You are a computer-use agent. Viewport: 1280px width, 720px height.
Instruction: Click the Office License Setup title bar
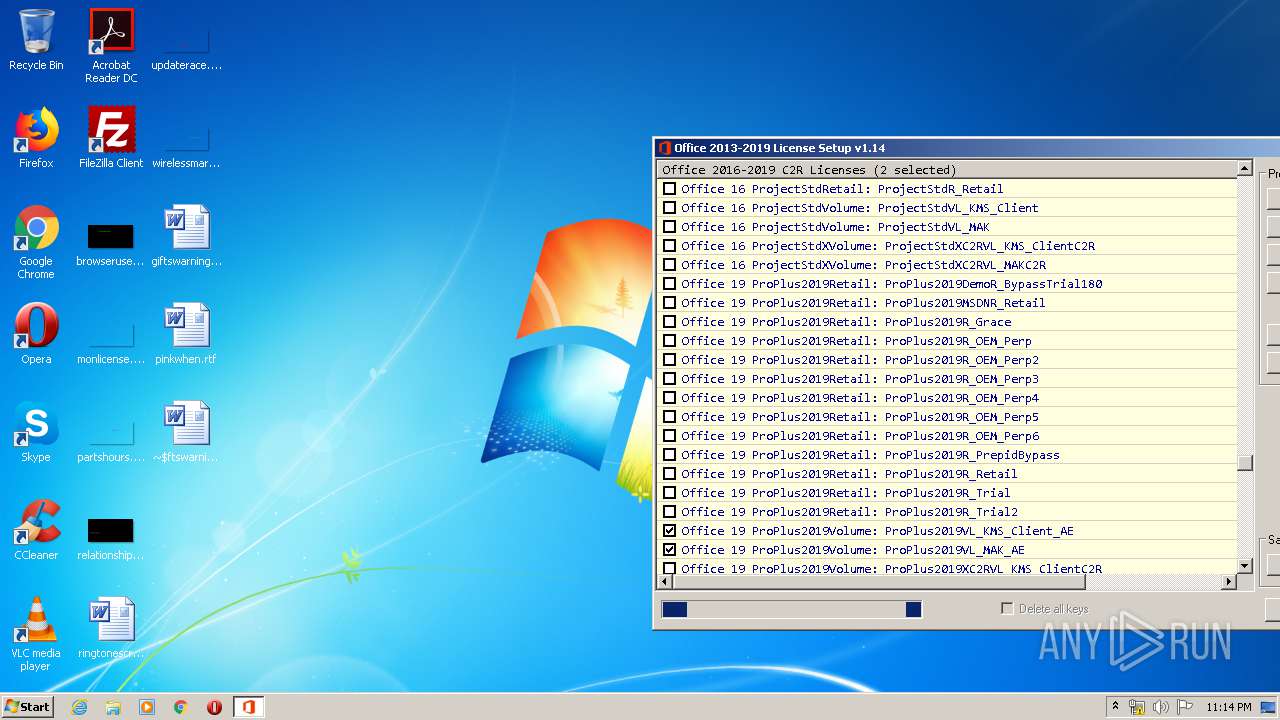(966, 148)
